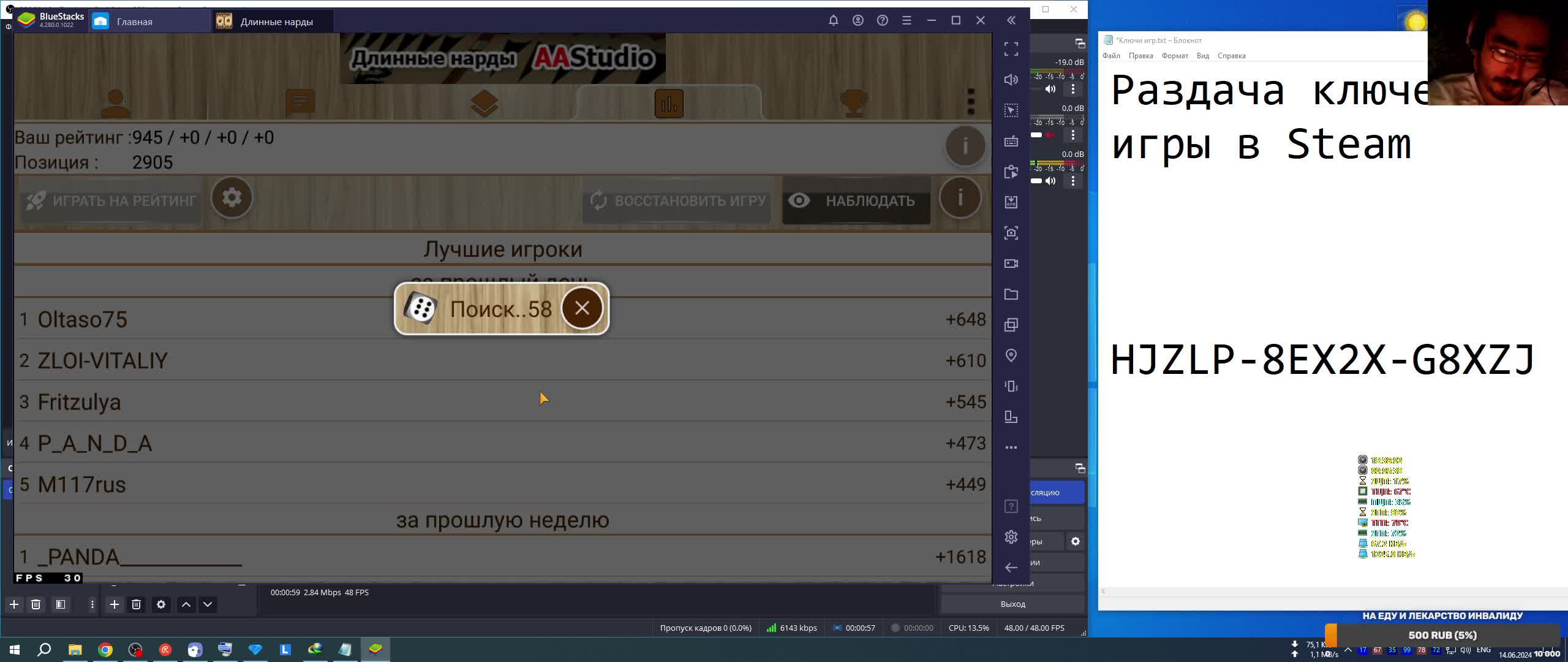Click the Выход button in OBS
This screenshot has height=662, width=1568.
1012,604
